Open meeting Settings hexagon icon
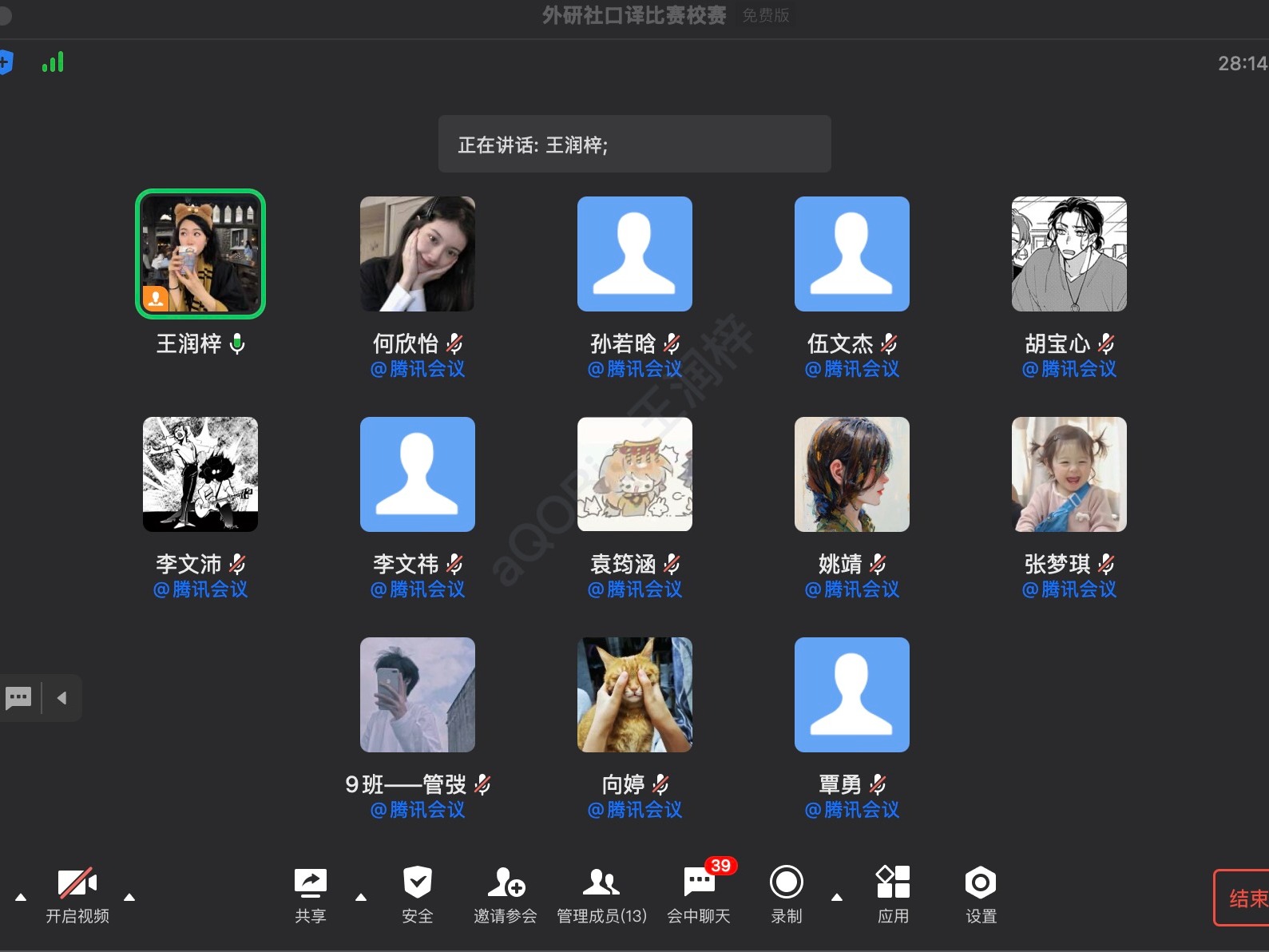The width and height of the screenshot is (1269, 952). point(980,883)
